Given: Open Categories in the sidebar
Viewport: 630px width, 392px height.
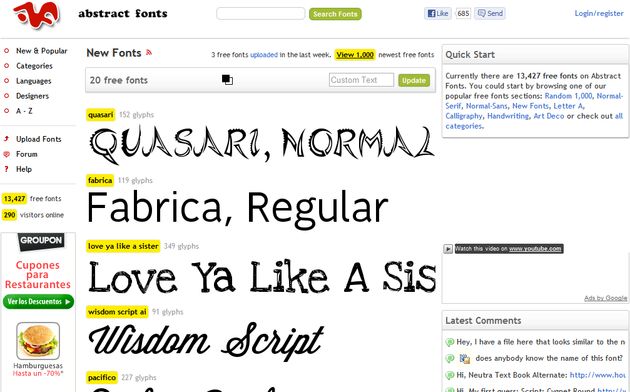Looking at the screenshot, I should pos(34,66).
